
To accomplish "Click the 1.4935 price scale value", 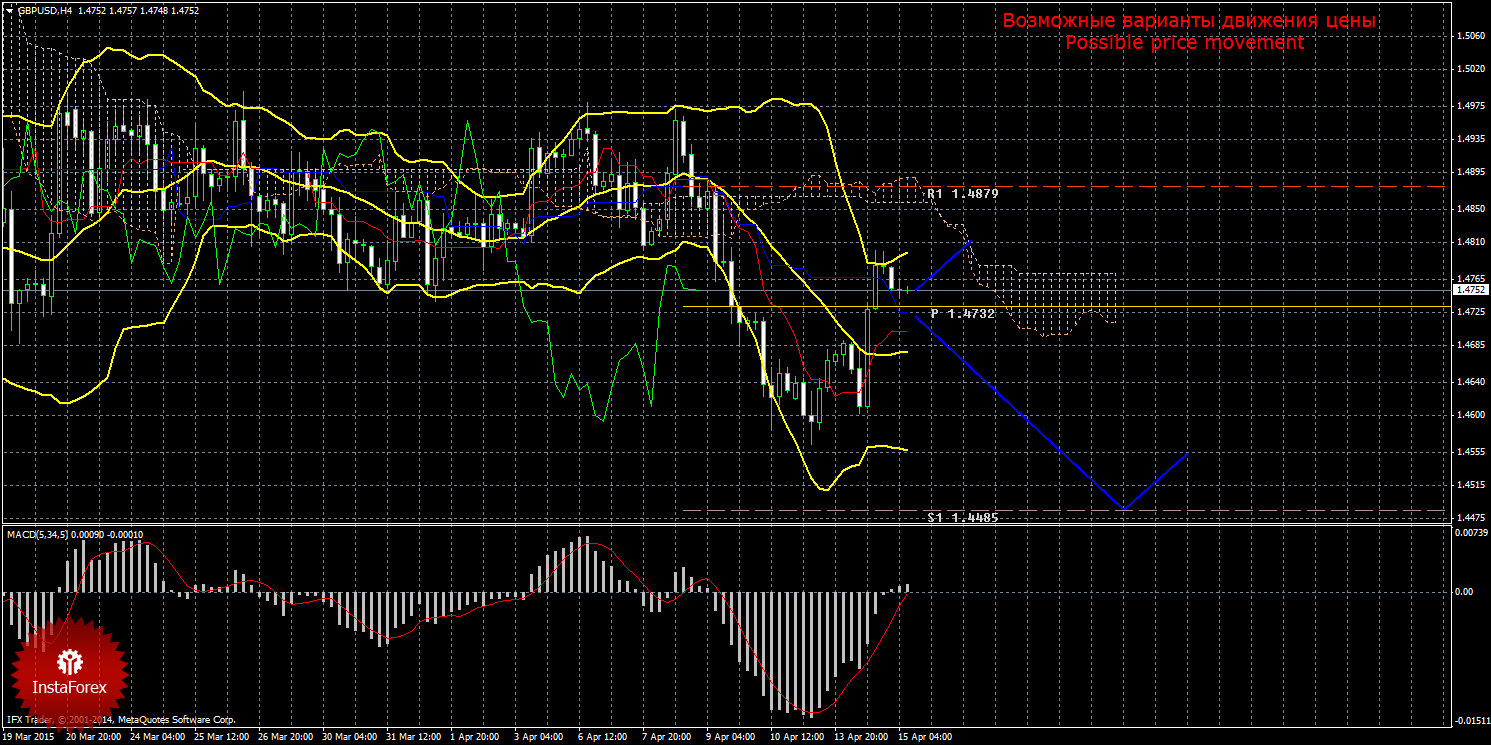I will (1471, 140).
